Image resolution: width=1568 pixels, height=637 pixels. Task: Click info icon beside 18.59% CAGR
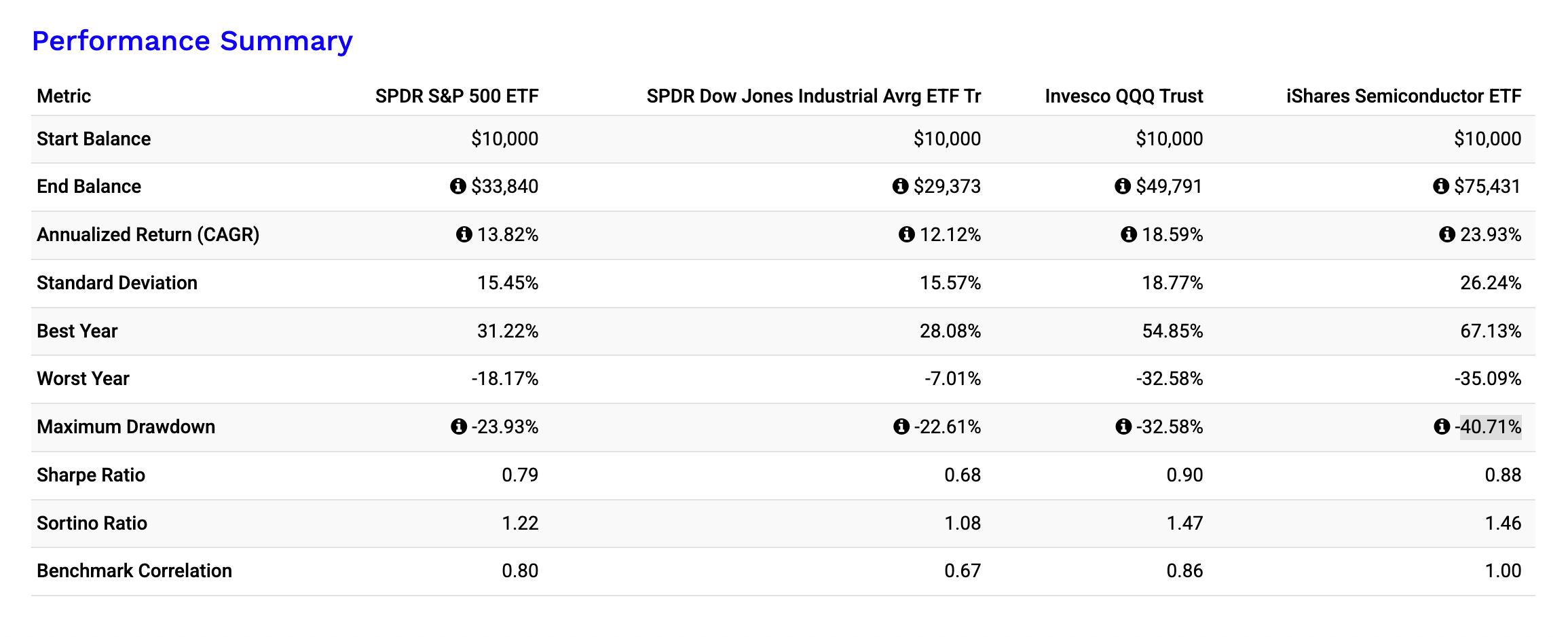click(1129, 234)
